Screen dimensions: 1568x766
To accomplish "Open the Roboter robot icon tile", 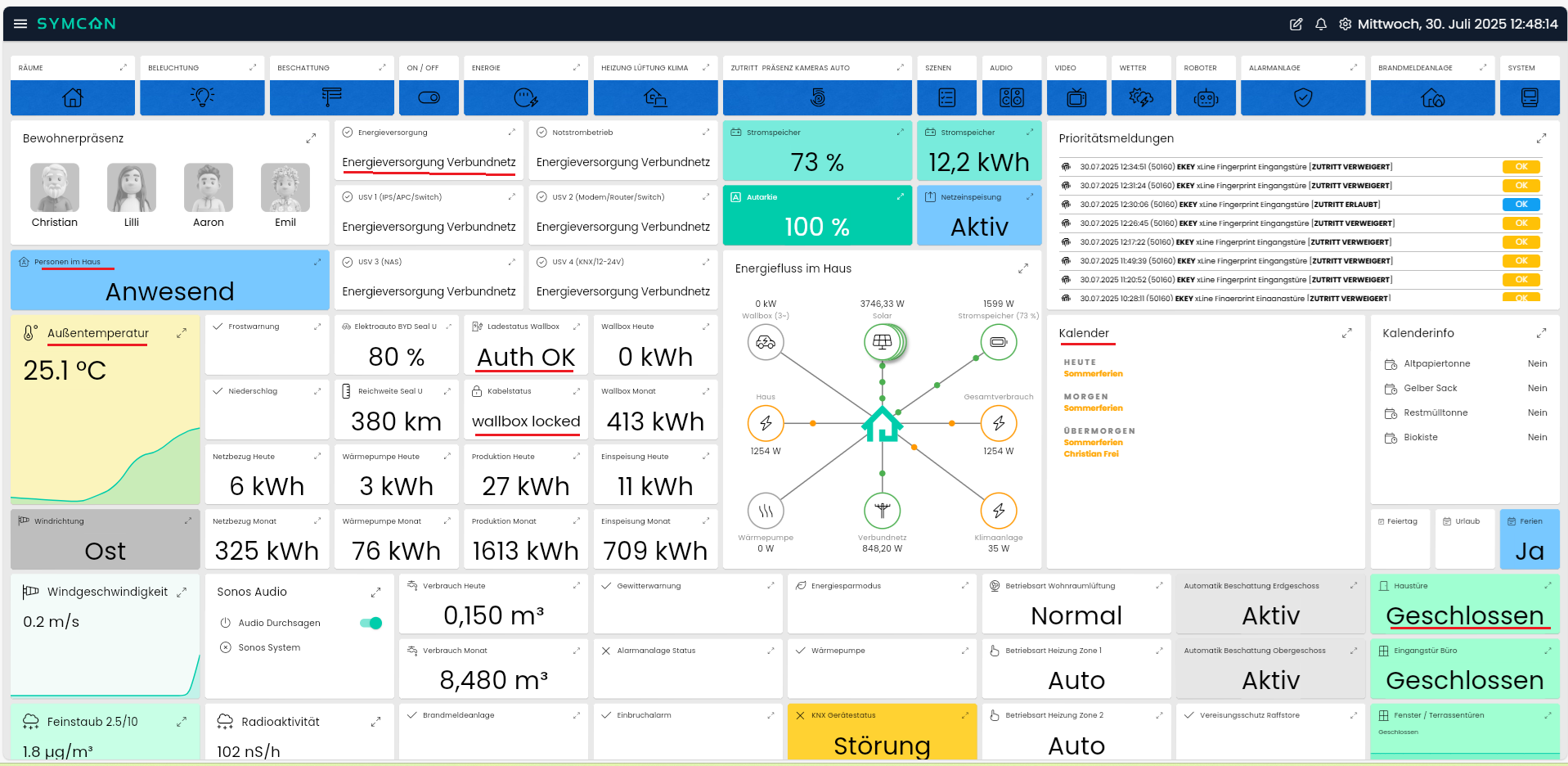I will click(x=1206, y=97).
